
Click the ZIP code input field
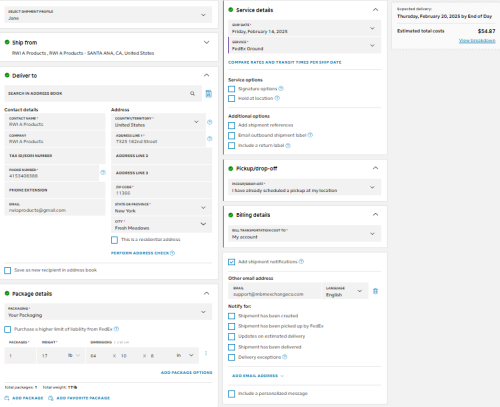point(161,190)
